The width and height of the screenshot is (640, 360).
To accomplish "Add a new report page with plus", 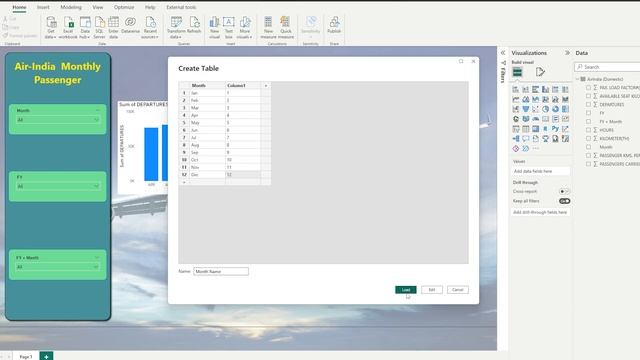I will click(46, 356).
